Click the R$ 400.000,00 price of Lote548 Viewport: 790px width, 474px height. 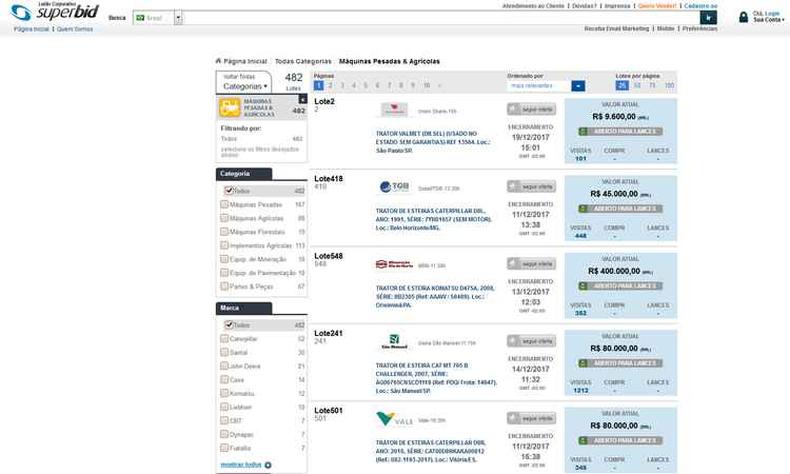(x=614, y=271)
